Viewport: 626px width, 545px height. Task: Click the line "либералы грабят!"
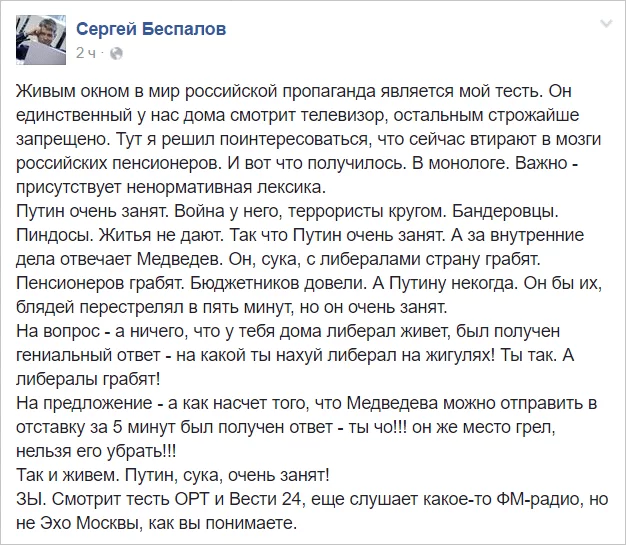coord(88,379)
